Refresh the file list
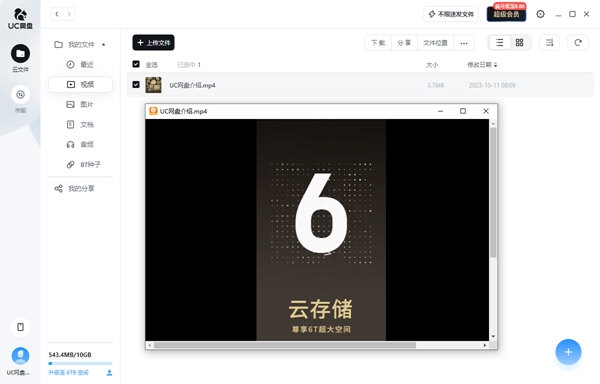This screenshot has width=600, height=384. [578, 42]
